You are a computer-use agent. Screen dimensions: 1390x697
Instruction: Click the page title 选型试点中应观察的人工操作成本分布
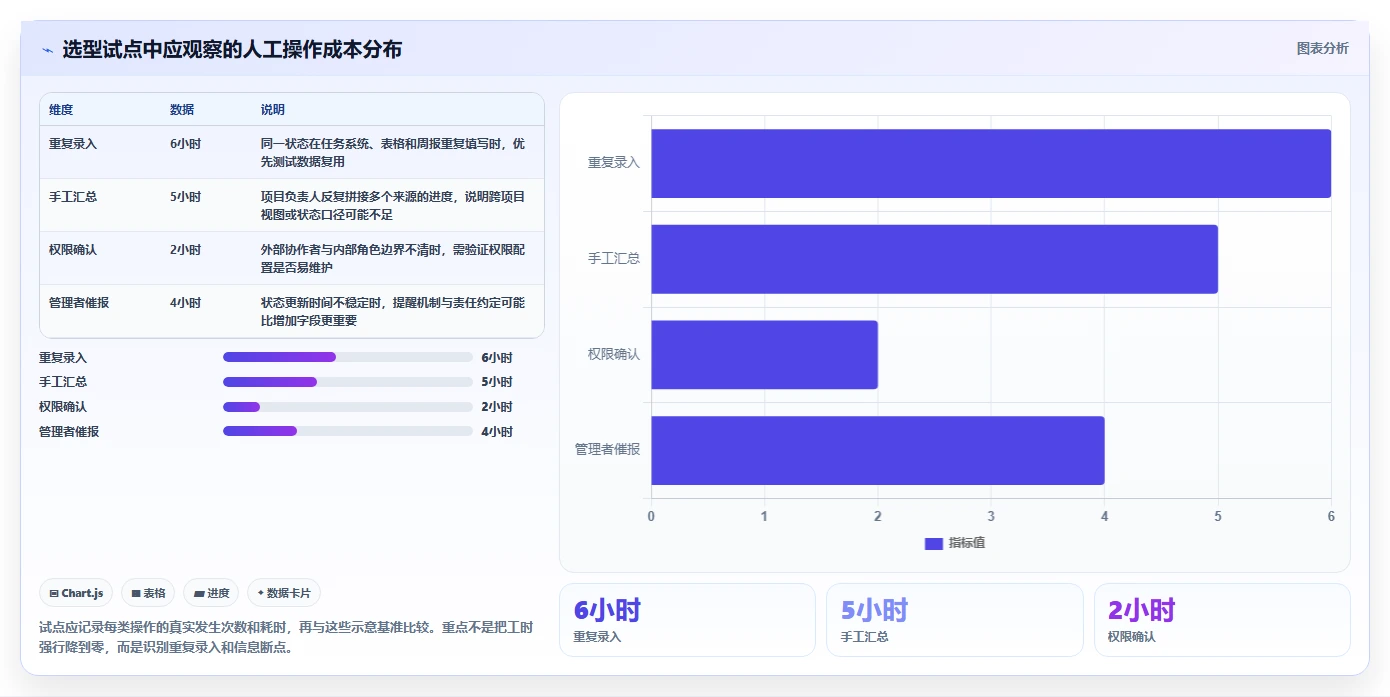(x=232, y=50)
